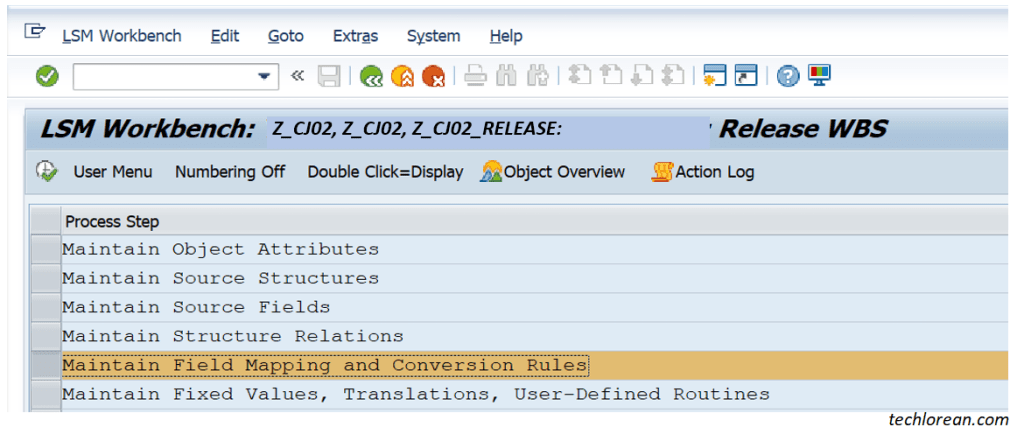Screen dimensions: 1024x434
Task: Open the LSM Workbench menu
Action: click(122, 36)
